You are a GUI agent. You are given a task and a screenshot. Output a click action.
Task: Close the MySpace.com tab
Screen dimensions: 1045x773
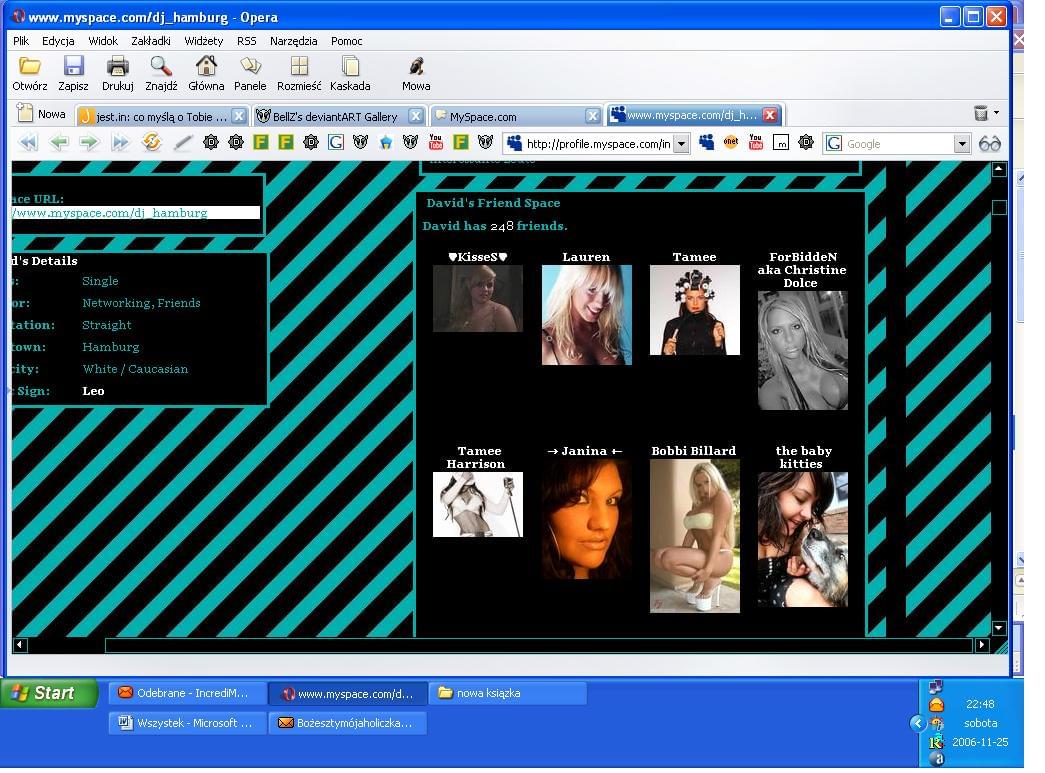tap(592, 116)
